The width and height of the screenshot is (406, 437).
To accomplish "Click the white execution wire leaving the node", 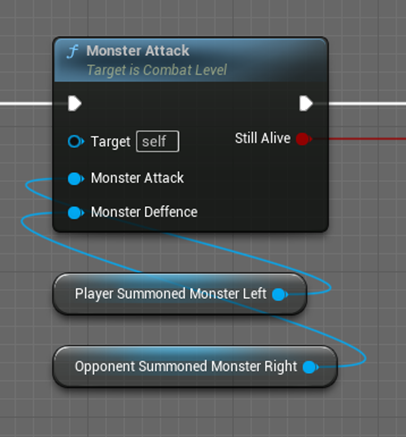I will click(367, 104).
